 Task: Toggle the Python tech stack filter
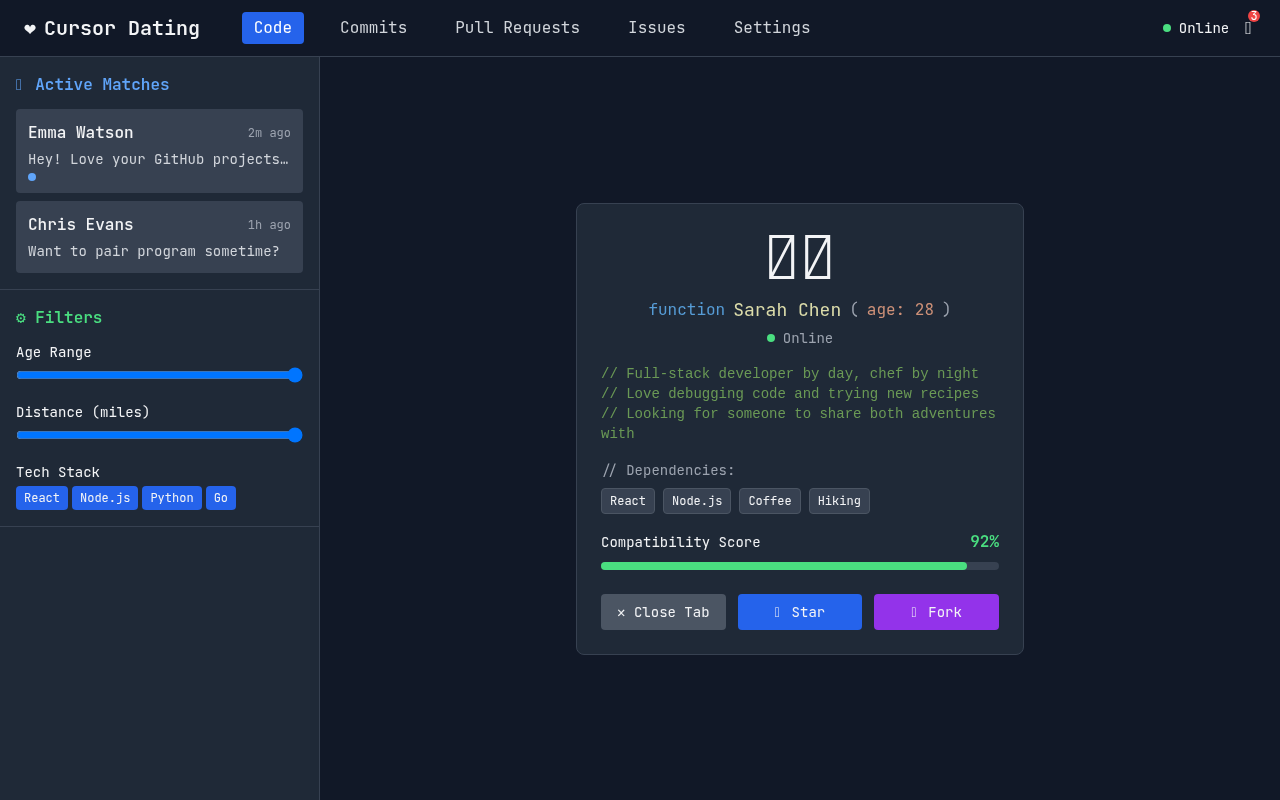pos(172,498)
